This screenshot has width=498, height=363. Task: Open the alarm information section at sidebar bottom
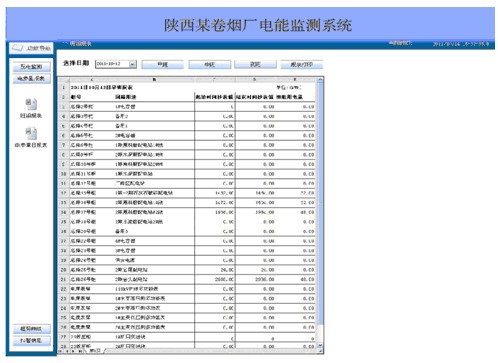32,341
